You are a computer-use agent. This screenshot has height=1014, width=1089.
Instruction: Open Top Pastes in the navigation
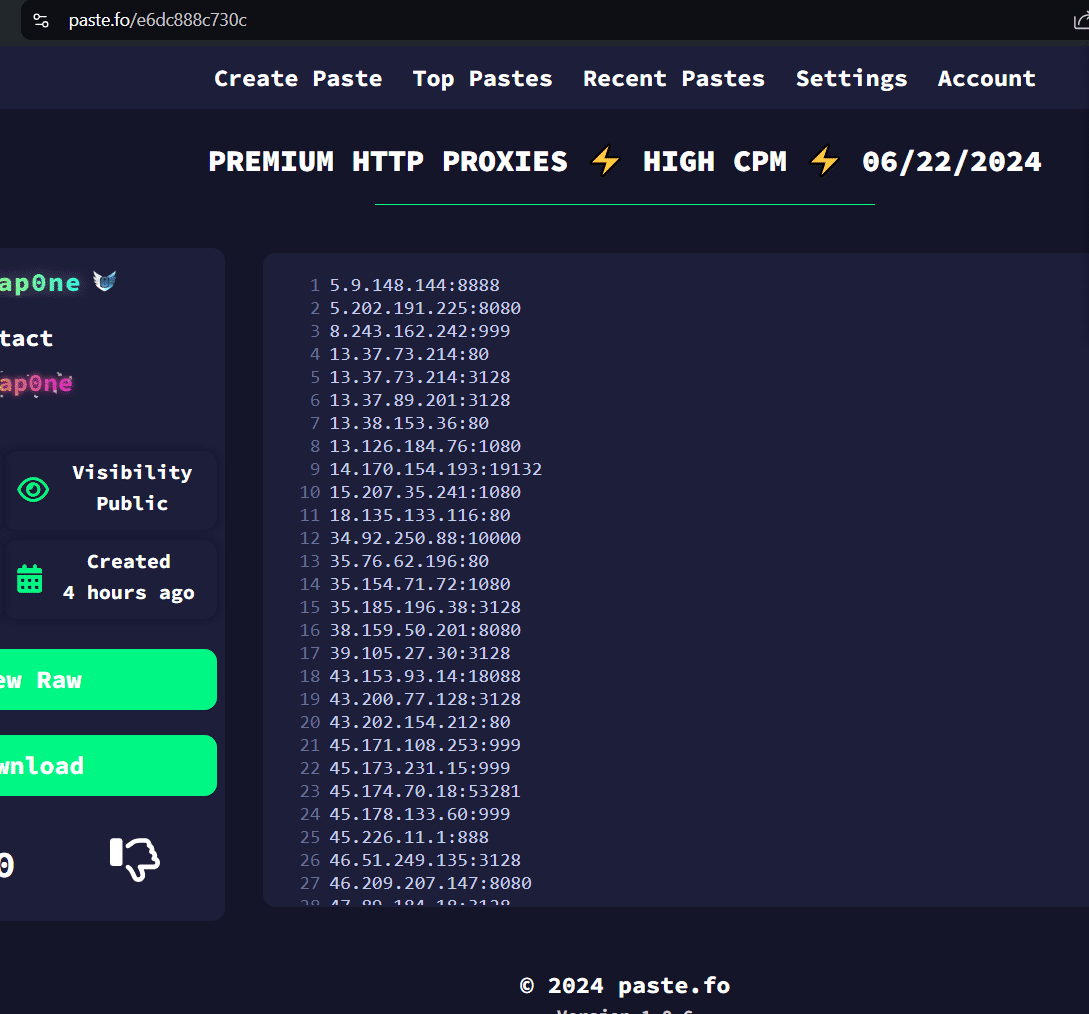pyautogui.click(x=483, y=78)
